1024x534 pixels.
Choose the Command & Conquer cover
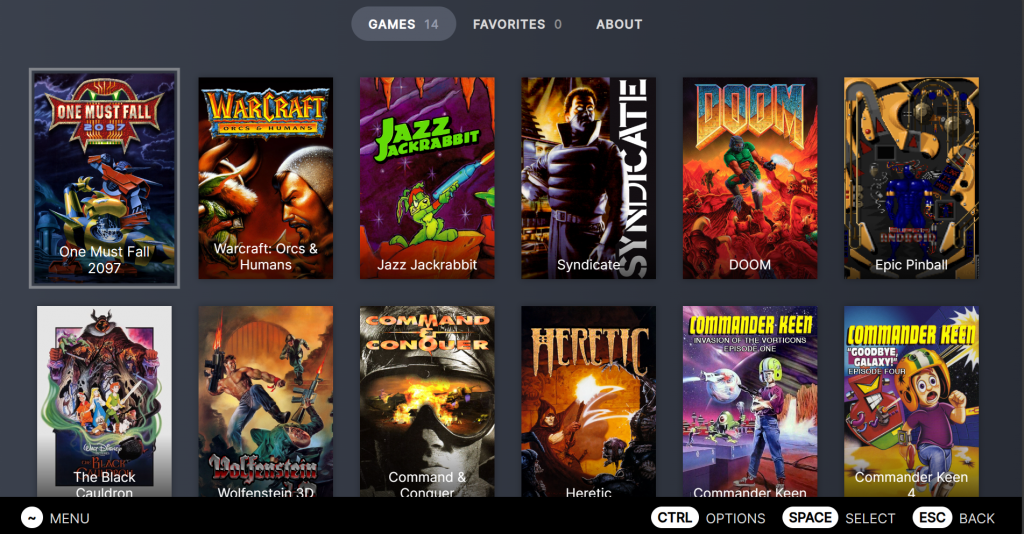click(x=427, y=401)
